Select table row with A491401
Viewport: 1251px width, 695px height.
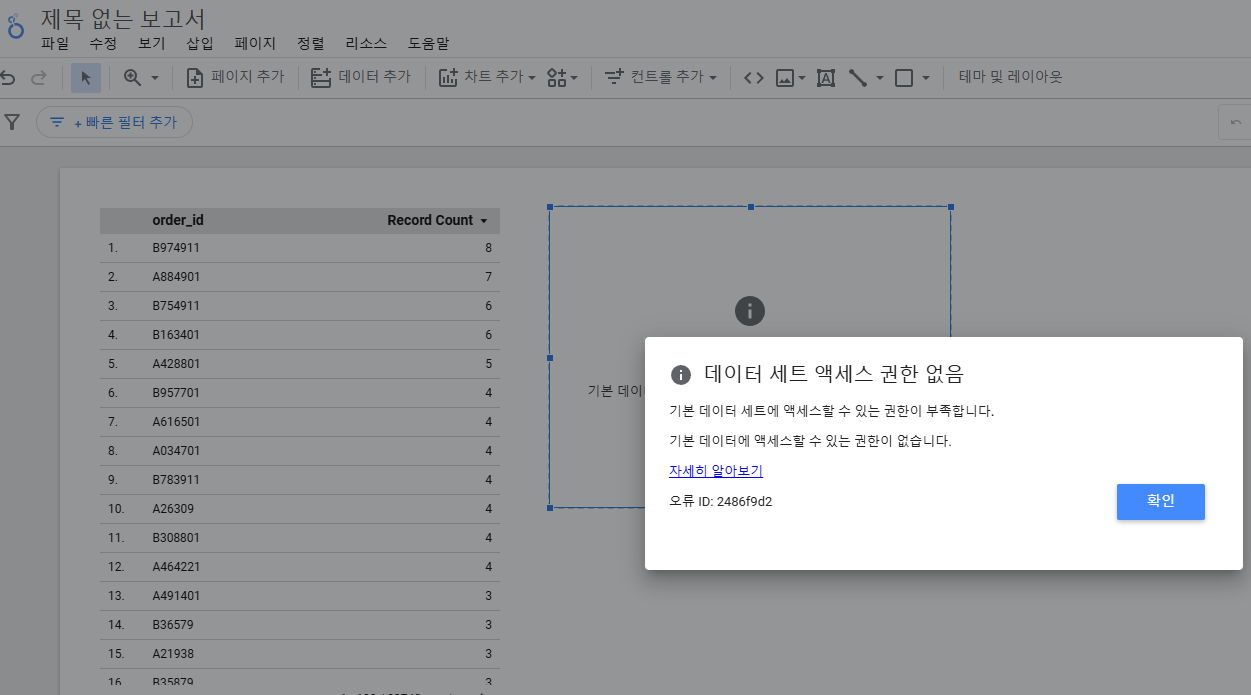(x=300, y=596)
